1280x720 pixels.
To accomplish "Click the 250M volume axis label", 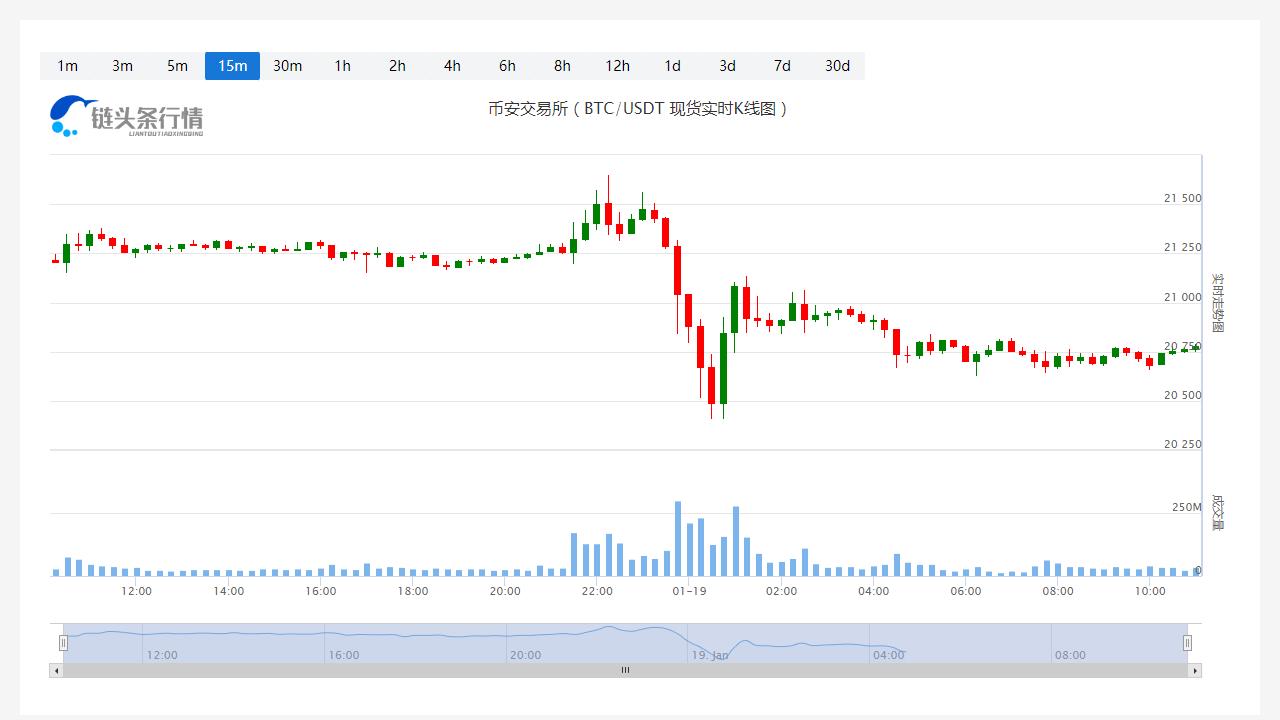I will tap(1187, 507).
